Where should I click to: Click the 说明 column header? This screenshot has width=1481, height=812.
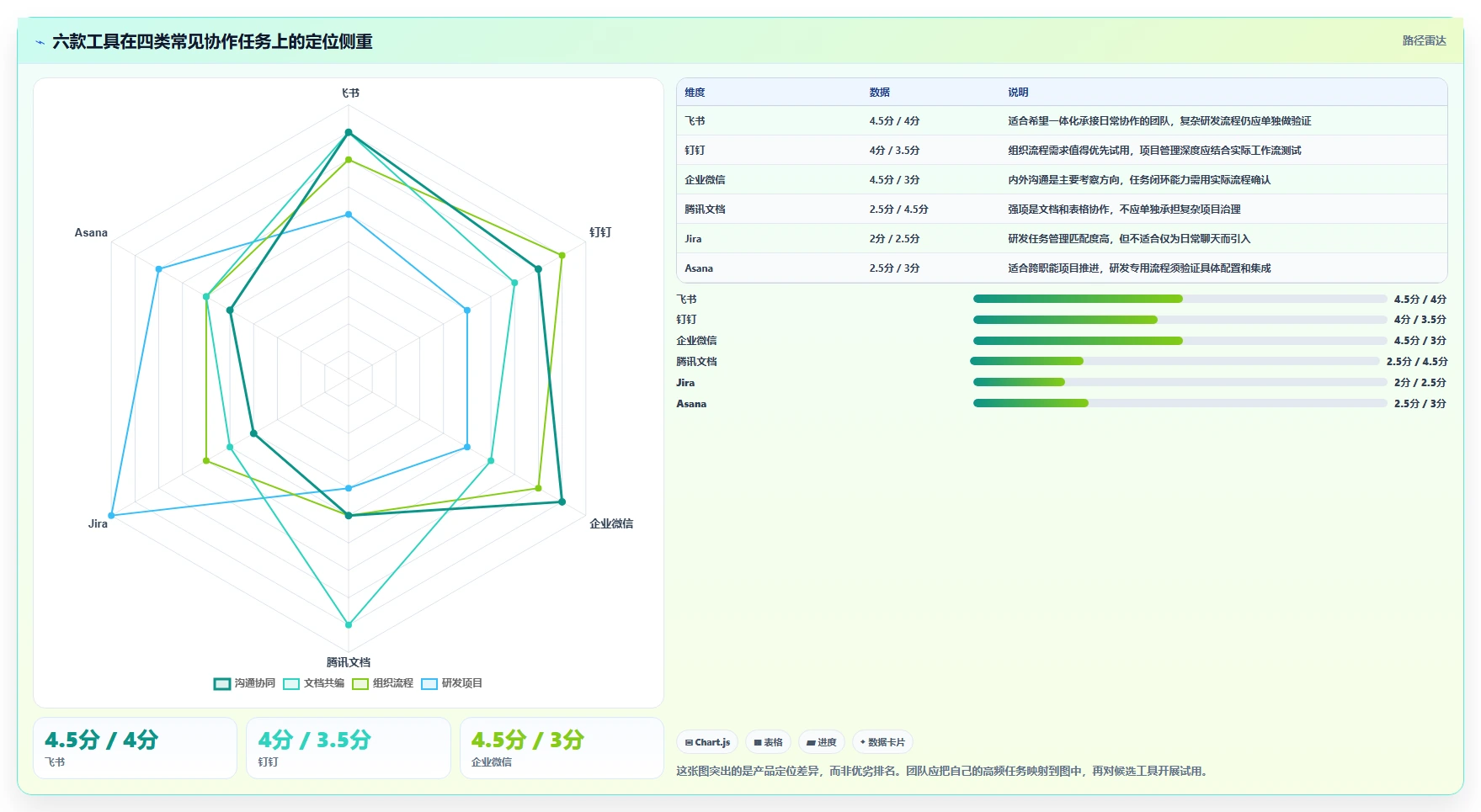pos(1018,93)
